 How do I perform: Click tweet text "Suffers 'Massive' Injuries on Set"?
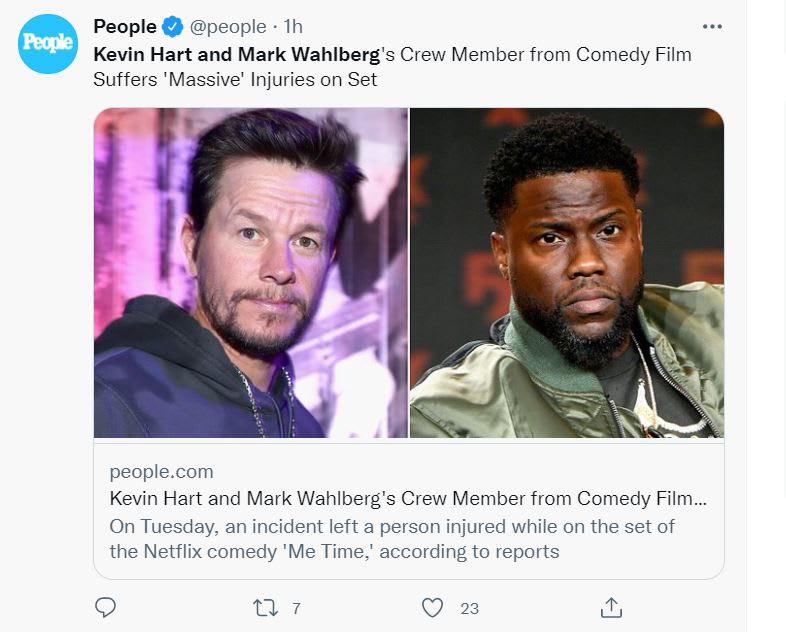coord(235,79)
